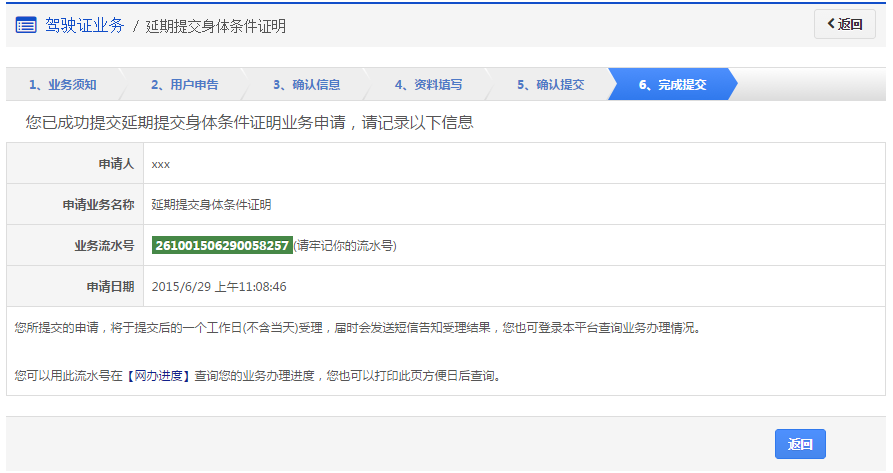Click the hint text (请牢记你的流水号)

click(x=345, y=246)
